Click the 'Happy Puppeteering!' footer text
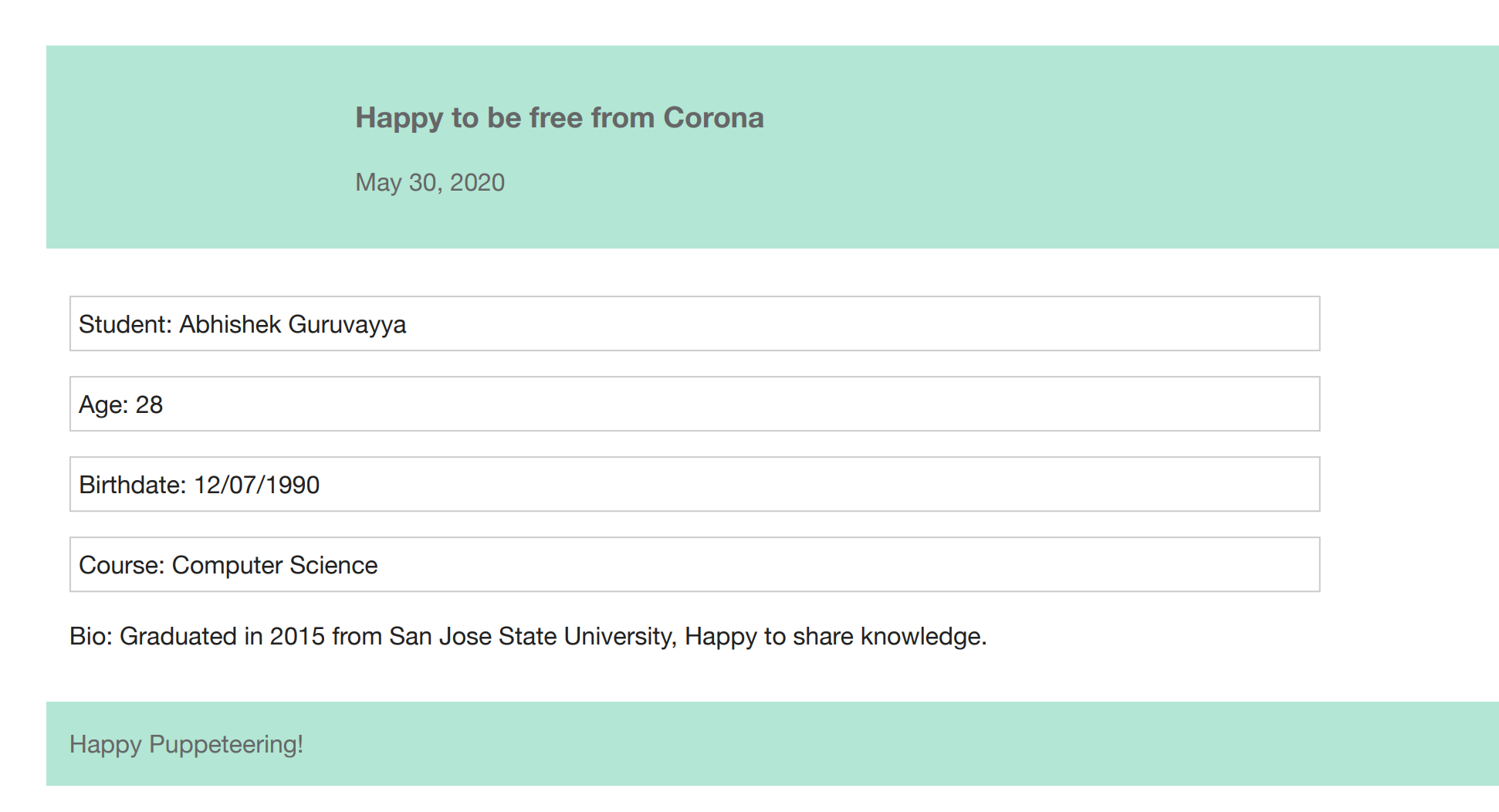 point(186,745)
